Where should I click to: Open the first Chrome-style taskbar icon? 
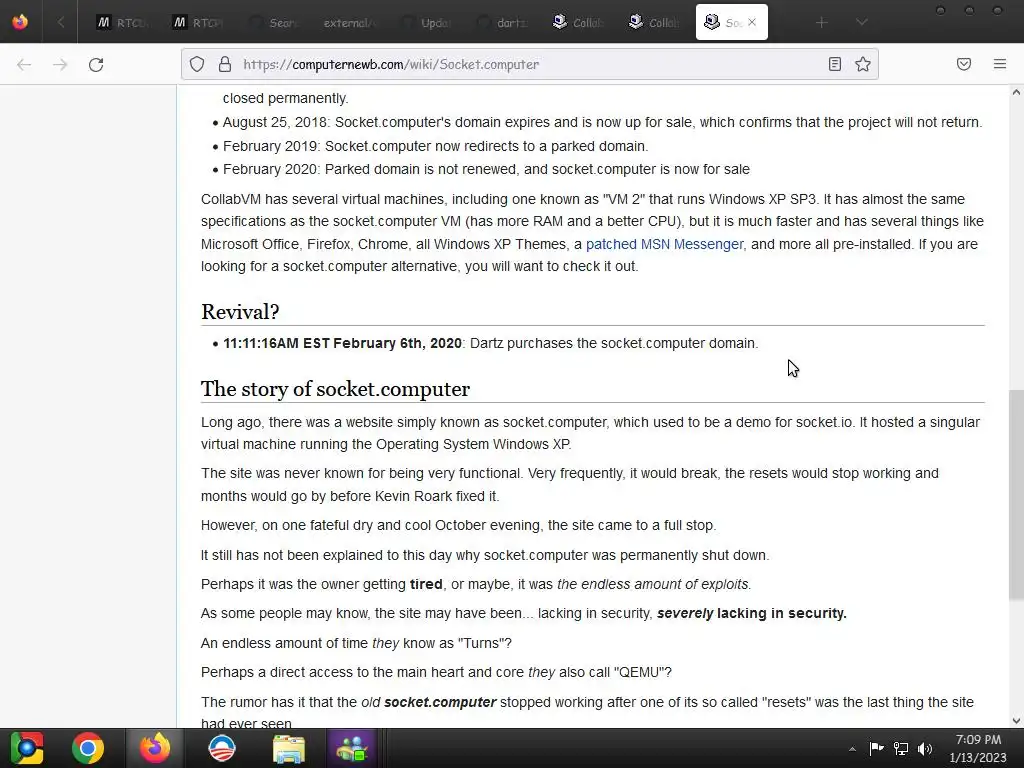(27, 748)
